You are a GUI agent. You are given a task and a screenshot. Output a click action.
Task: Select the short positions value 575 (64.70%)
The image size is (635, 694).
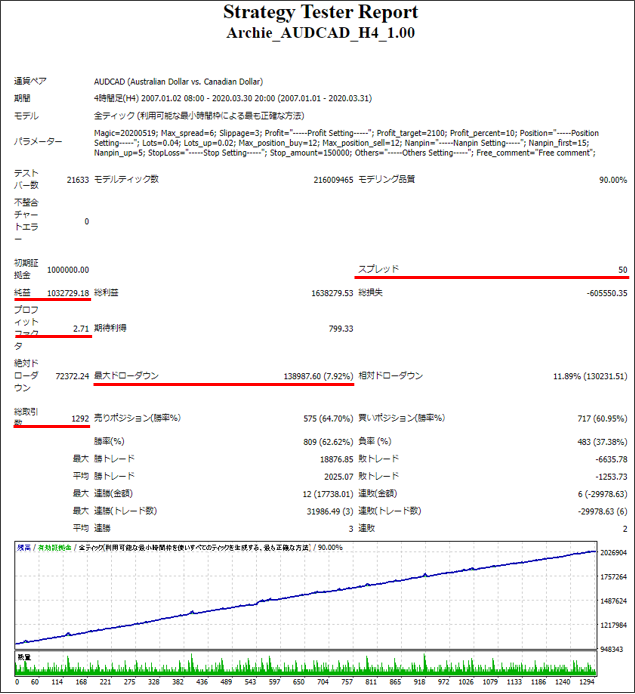(328, 419)
